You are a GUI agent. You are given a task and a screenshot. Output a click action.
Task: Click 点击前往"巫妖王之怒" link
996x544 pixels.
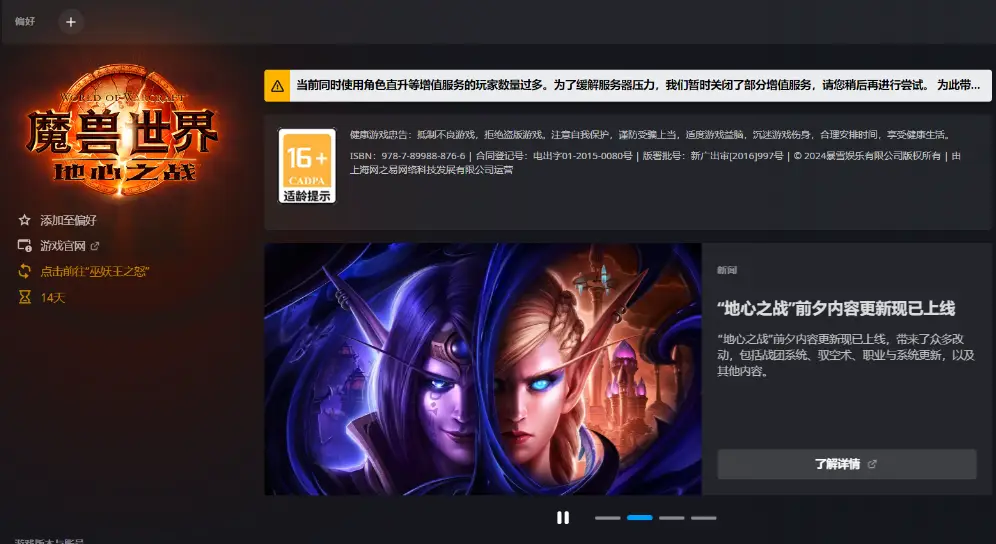pyautogui.click(x=95, y=271)
